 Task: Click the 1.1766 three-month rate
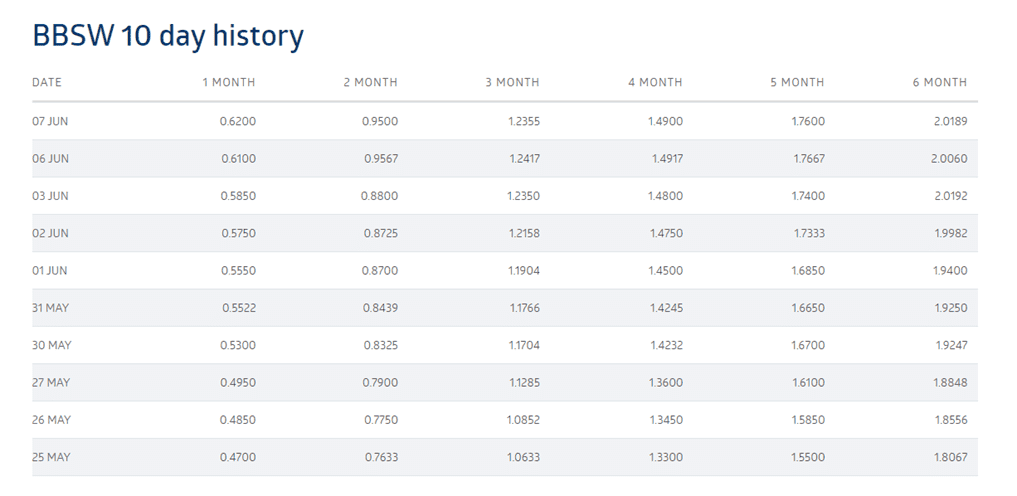click(525, 308)
